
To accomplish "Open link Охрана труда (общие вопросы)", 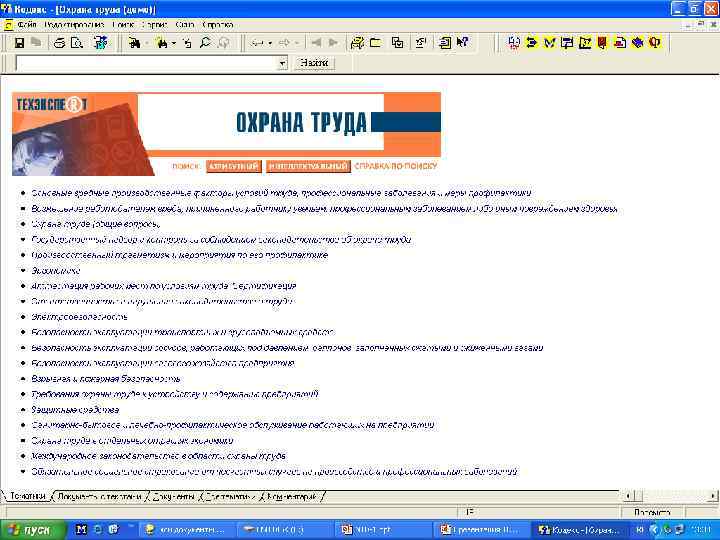I will click(96, 224).
